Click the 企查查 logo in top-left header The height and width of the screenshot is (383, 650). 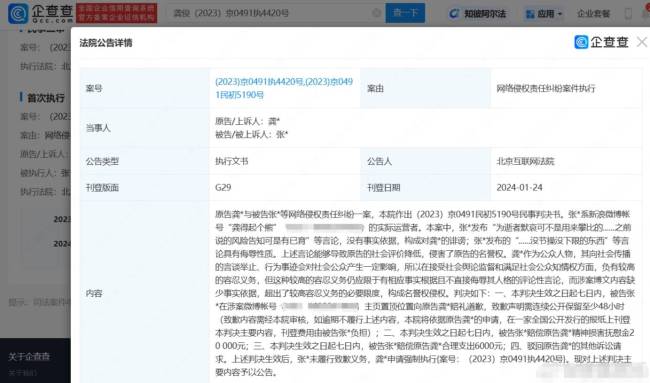click(40, 13)
